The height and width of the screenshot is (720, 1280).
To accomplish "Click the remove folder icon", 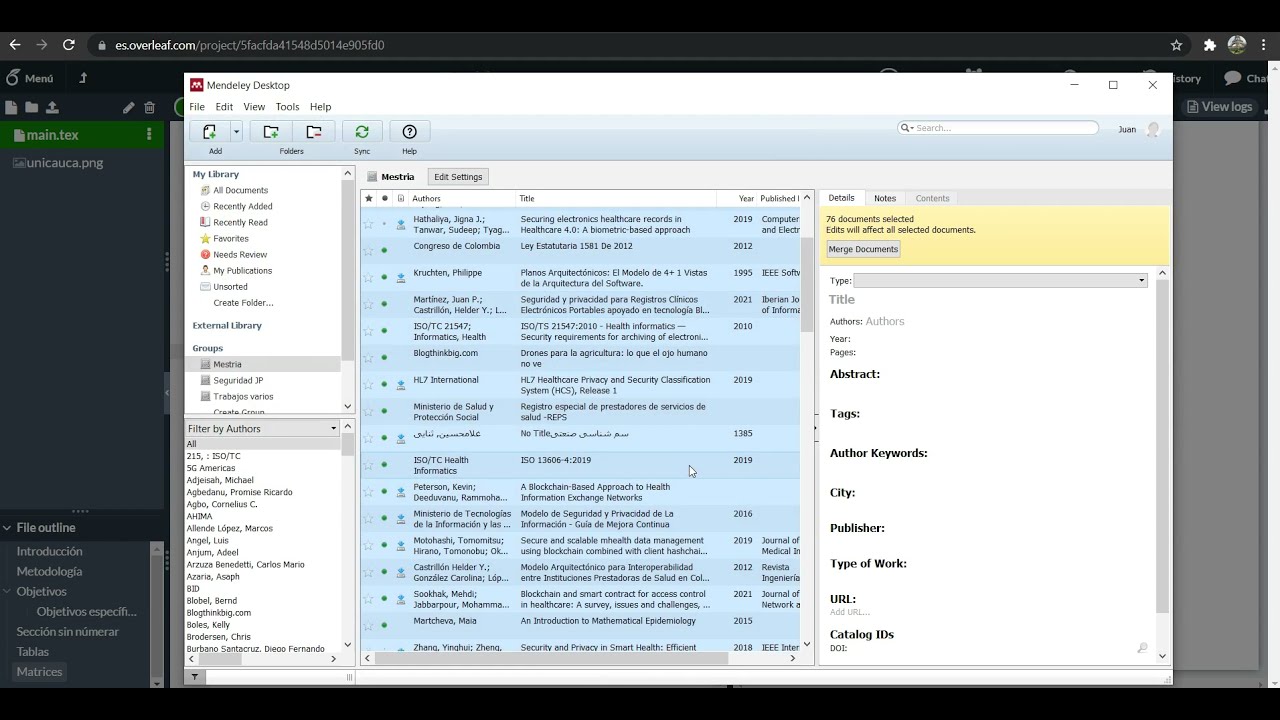I will [314, 132].
